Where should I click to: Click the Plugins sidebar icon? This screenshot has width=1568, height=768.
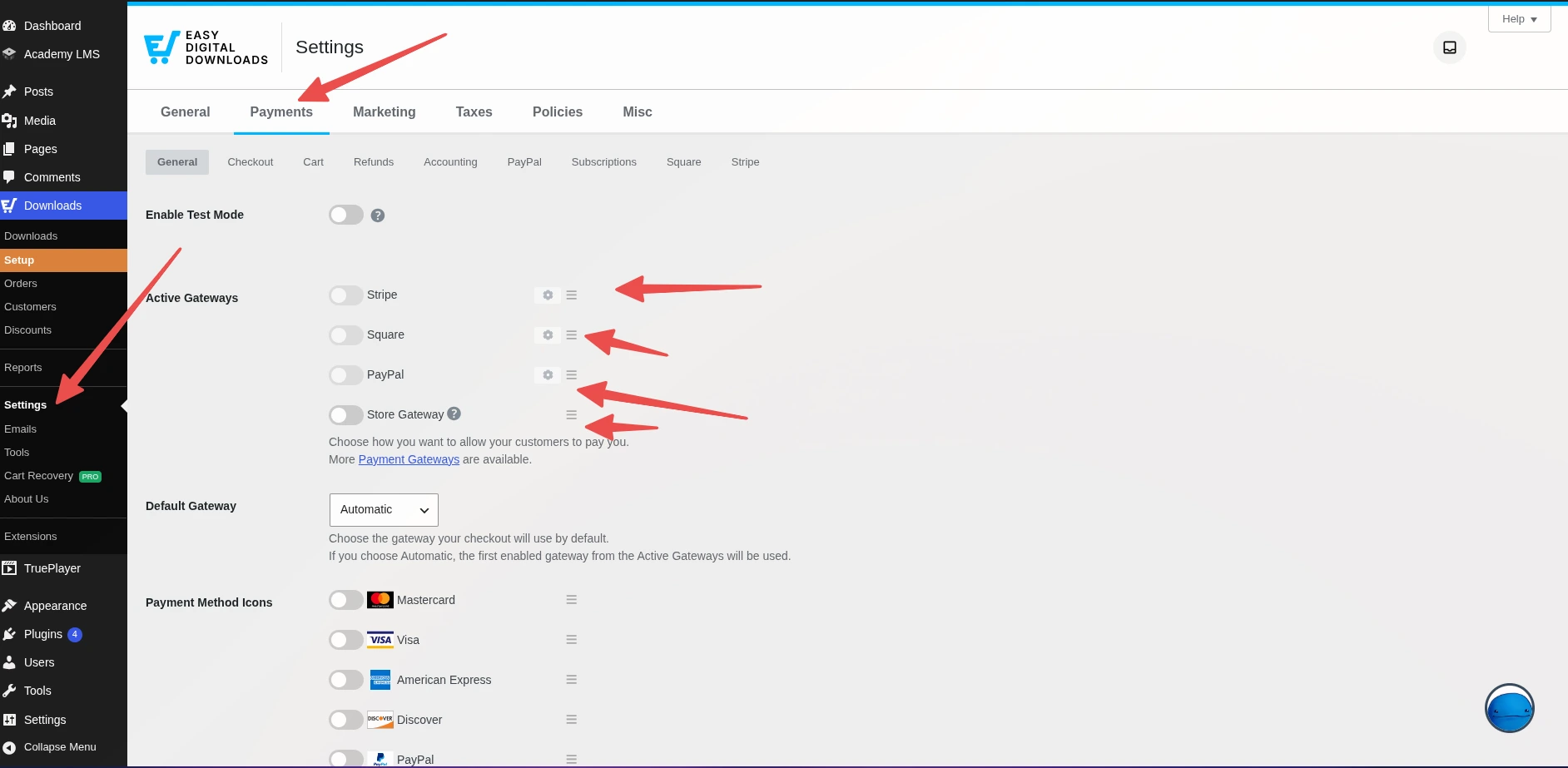pos(9,634)
